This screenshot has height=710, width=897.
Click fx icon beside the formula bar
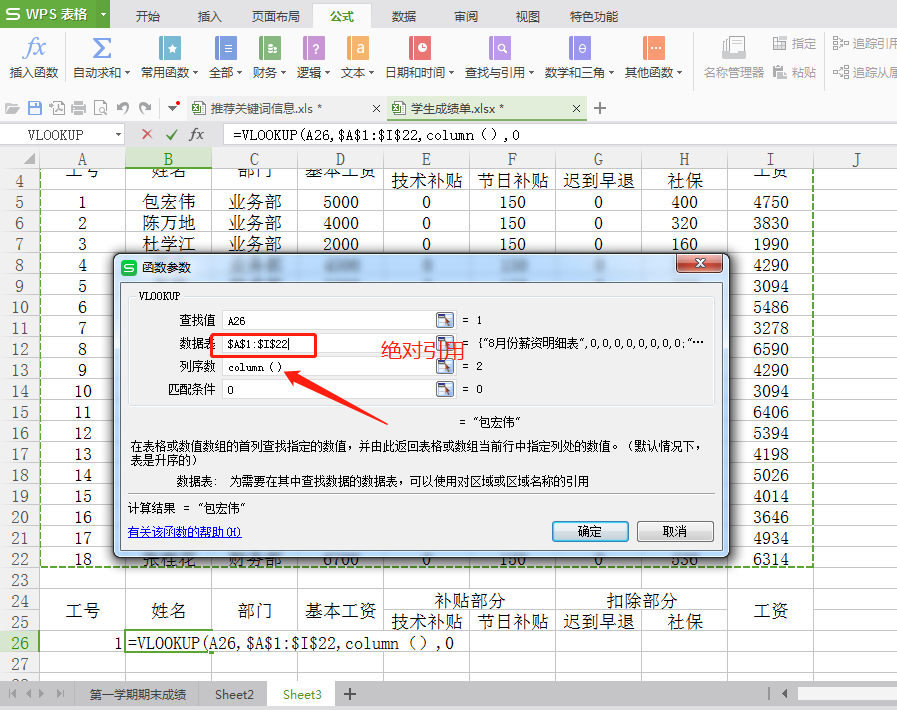point(196,134)
